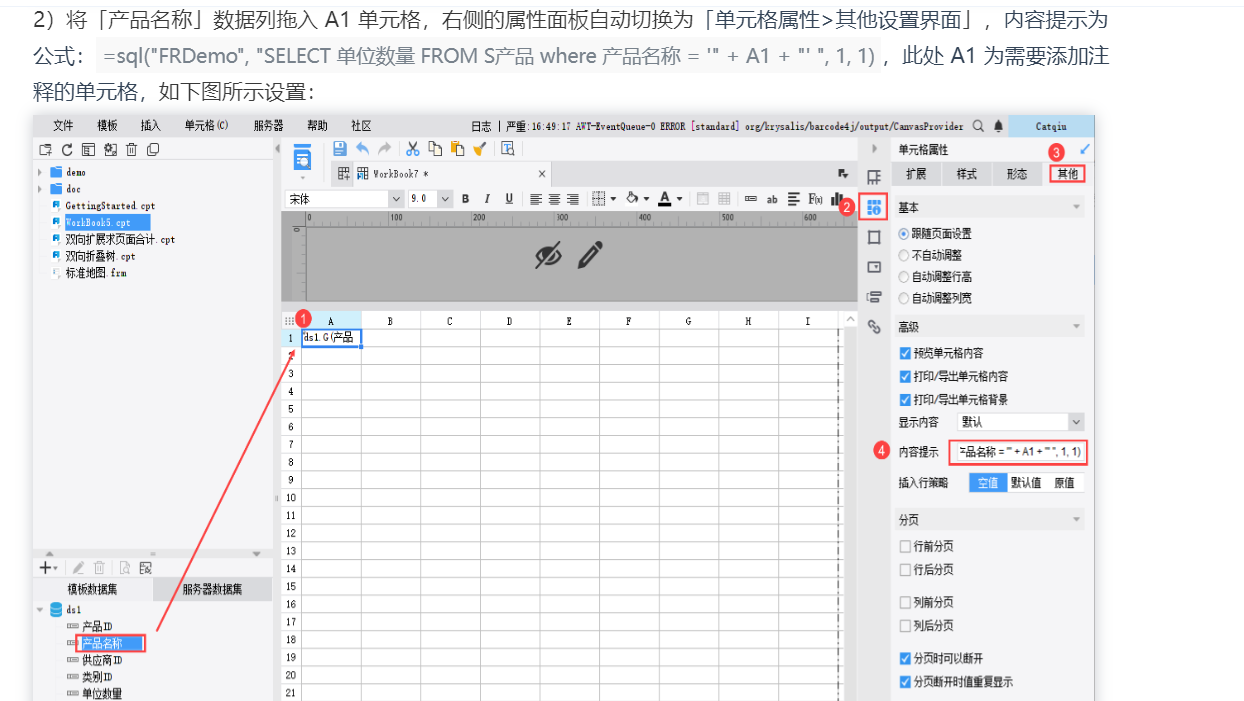Viewport: 1244px width, 701px height.
Task: Click the Redo arrow icon
Action: click(384, 149)
